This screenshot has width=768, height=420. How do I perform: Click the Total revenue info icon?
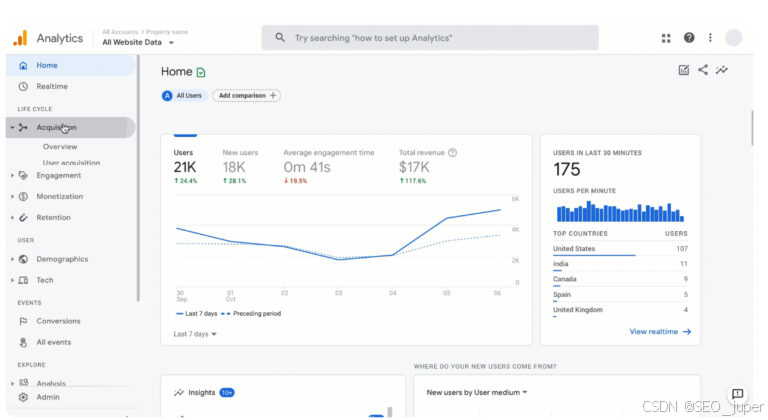click(453, 152)
